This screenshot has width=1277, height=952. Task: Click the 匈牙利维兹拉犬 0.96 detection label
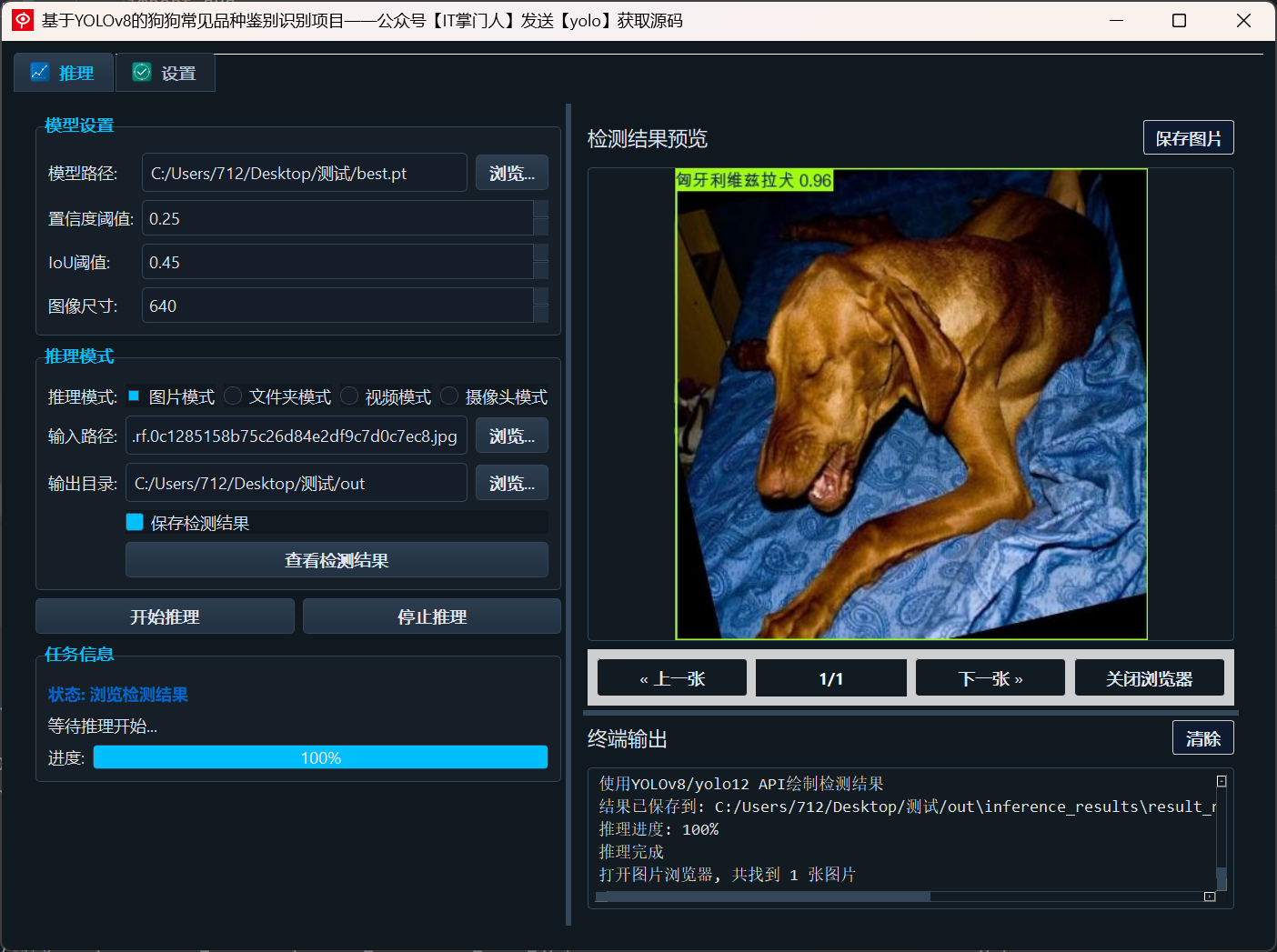[x=754, y=180]
